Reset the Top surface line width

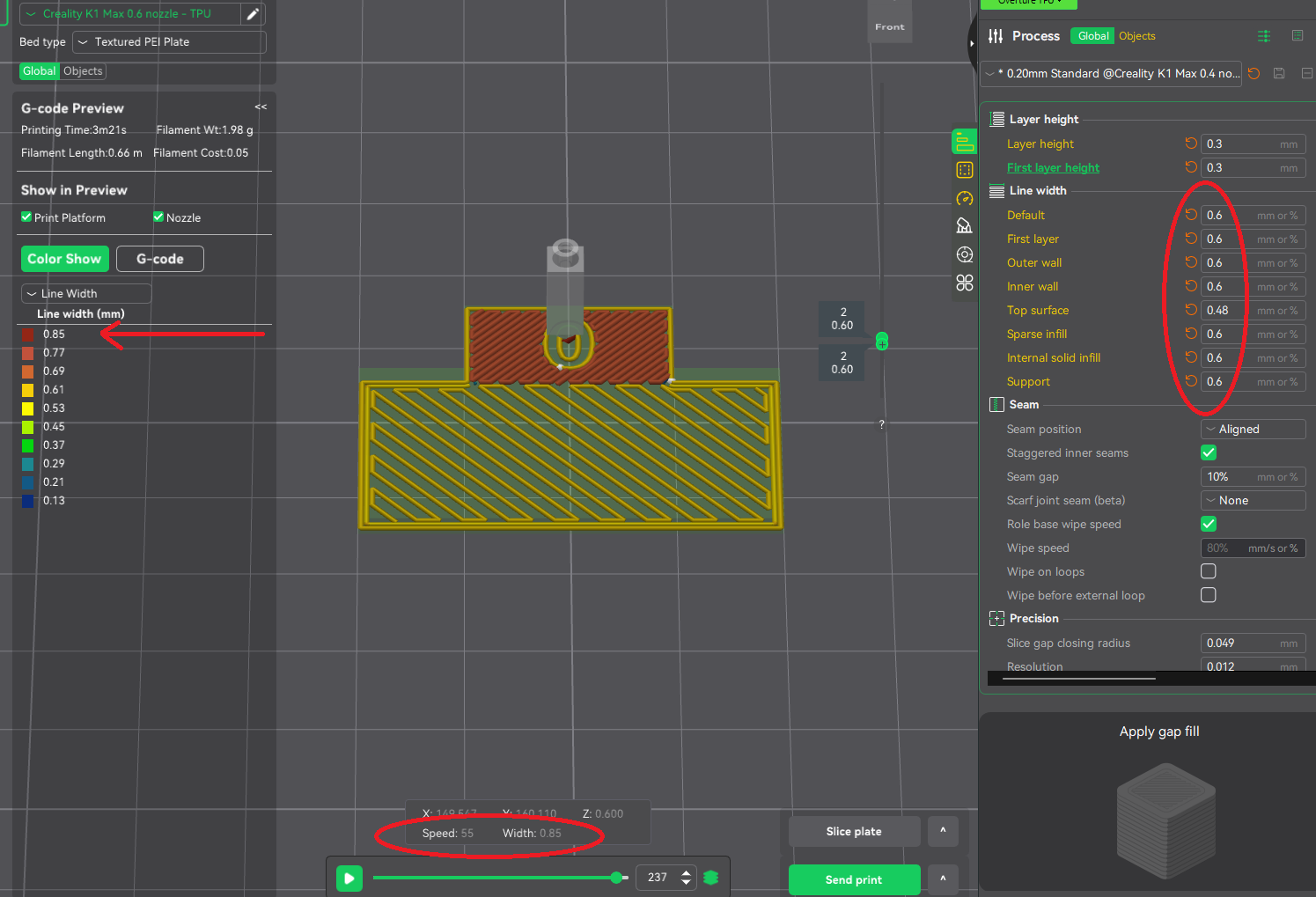click(1191, 310)
